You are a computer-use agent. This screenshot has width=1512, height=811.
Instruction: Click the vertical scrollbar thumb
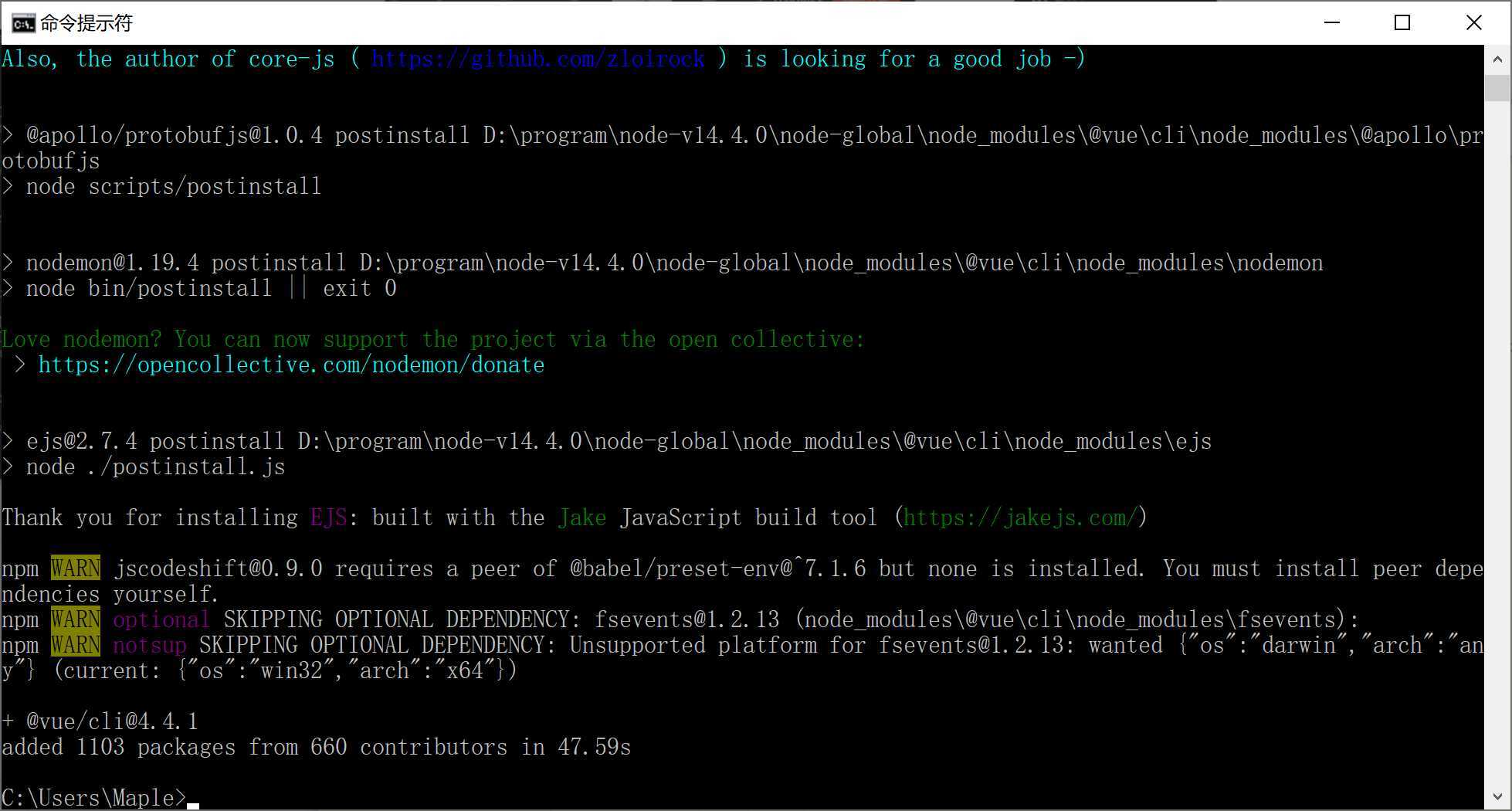[1497, 88]
